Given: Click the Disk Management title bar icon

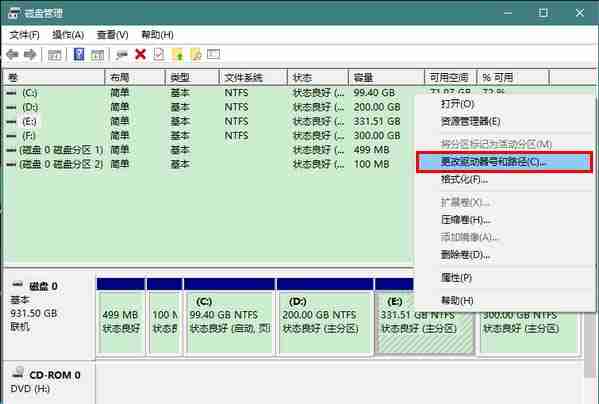Looking at the screenshot, I should 14,13.
